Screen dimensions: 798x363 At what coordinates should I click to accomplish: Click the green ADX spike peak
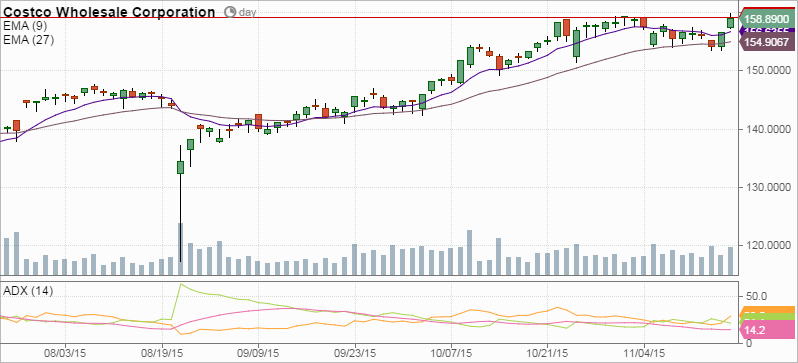point(181,284)
